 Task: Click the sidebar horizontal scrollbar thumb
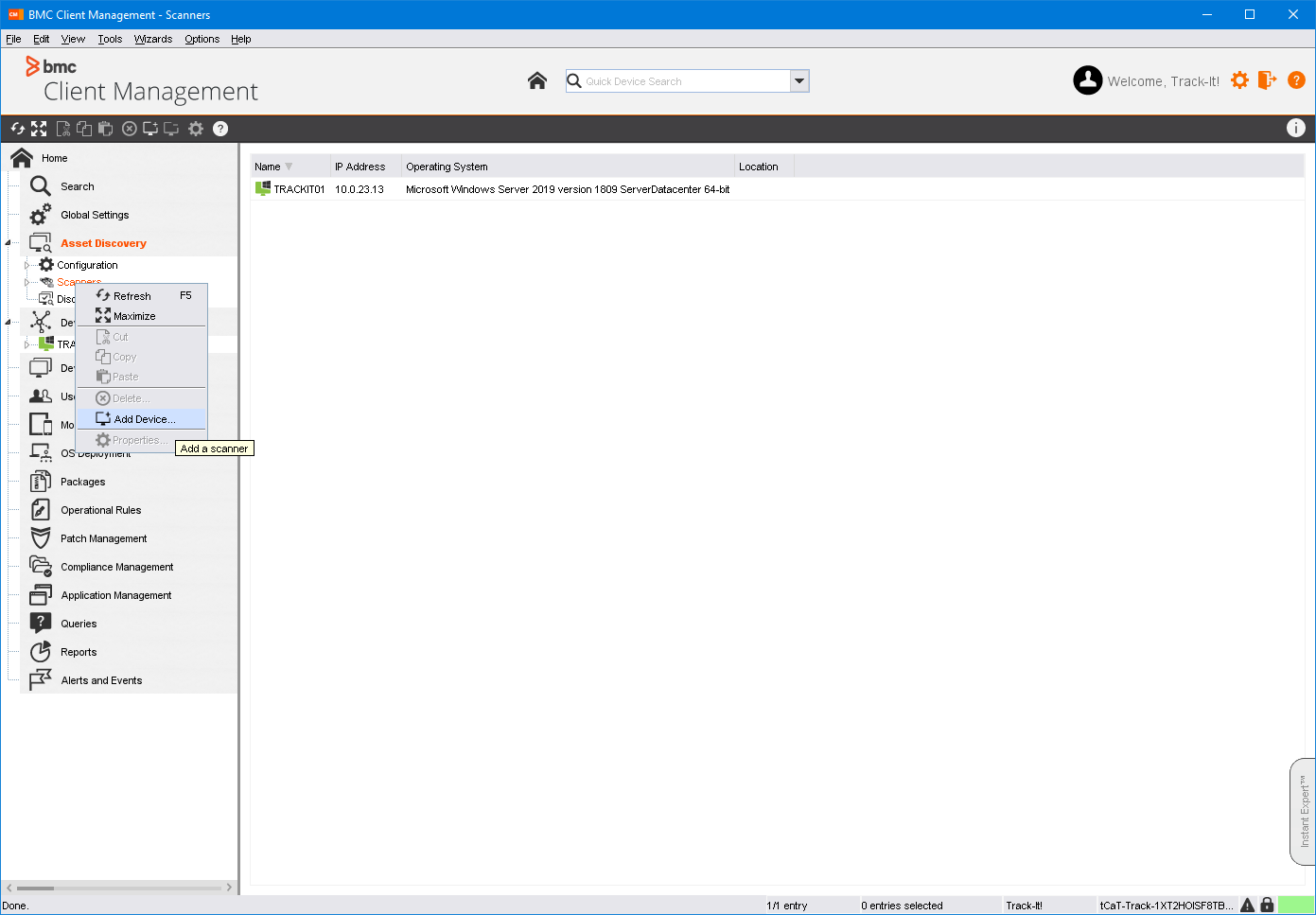tap(35, 888)
